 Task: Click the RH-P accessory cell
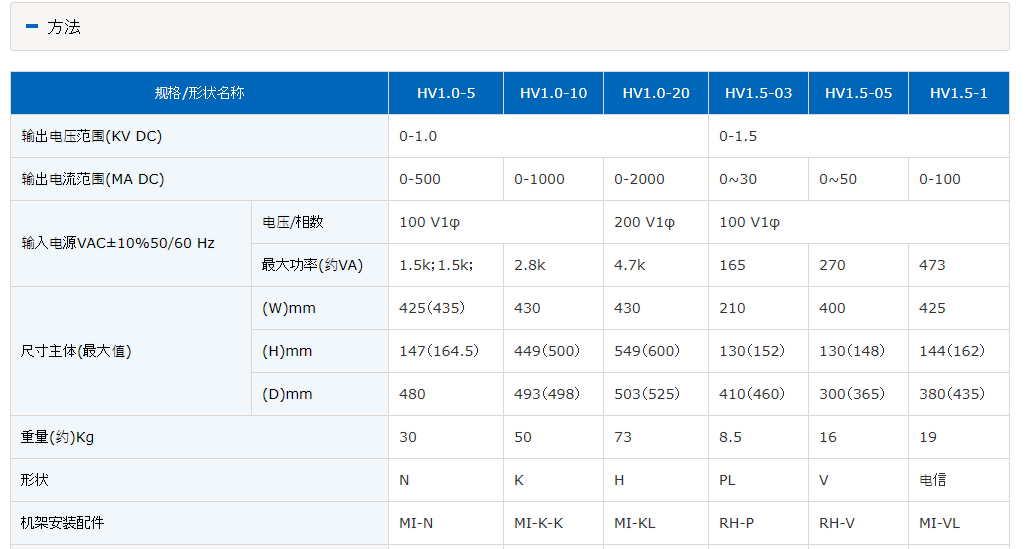(x=737, y=523)
